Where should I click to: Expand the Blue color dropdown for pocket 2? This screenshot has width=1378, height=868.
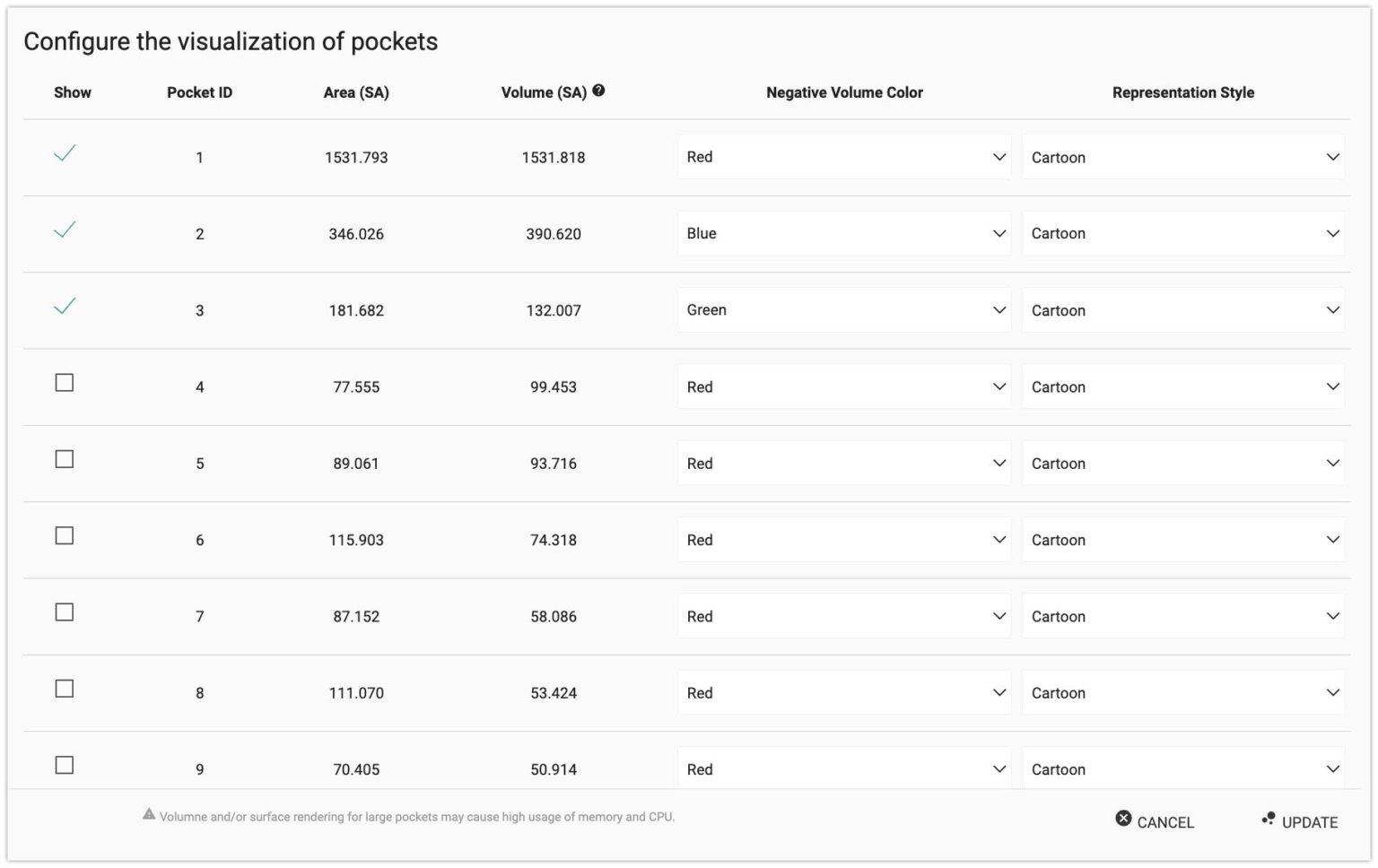click(x=843, y=234)
